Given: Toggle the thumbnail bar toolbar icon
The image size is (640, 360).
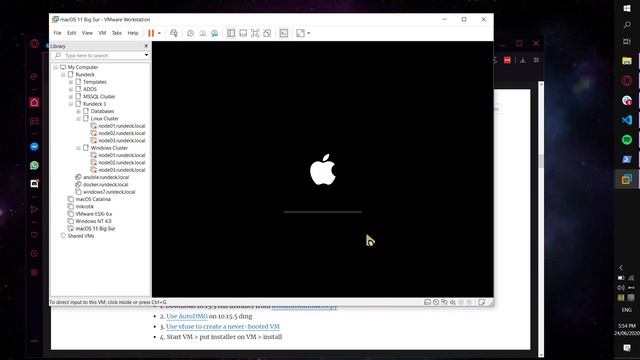Looking at the screenshot, I should click(243, 33).
